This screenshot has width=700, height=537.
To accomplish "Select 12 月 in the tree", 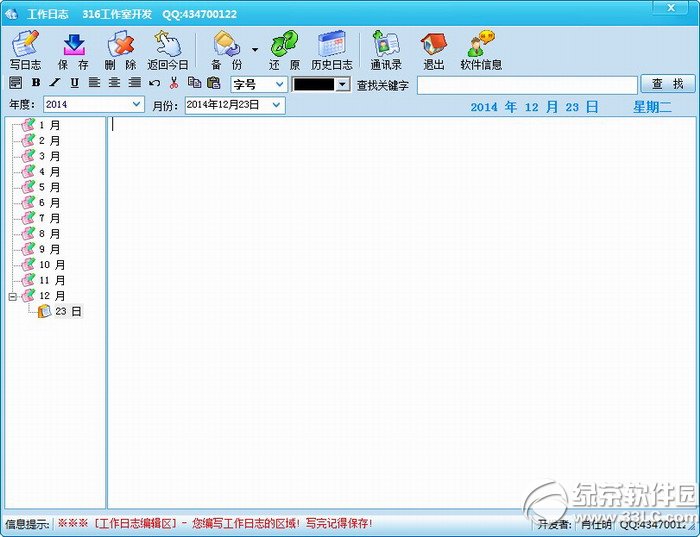I will (44, 296).
